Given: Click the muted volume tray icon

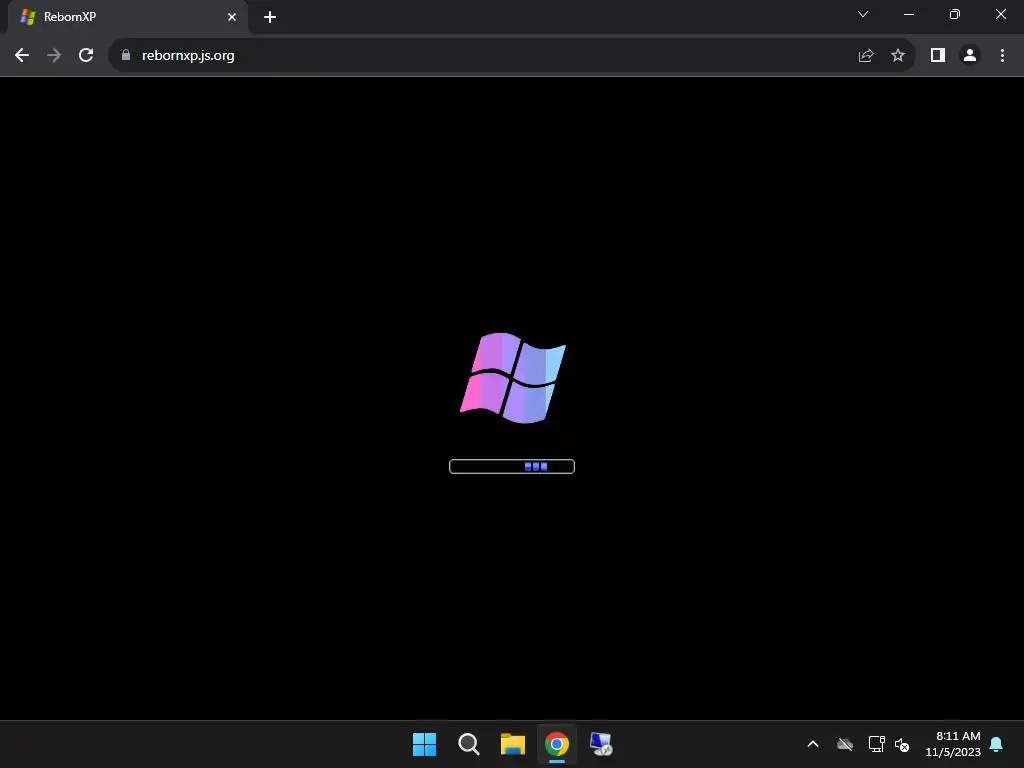Looking at the screenshot, I should tap(902, 744).
